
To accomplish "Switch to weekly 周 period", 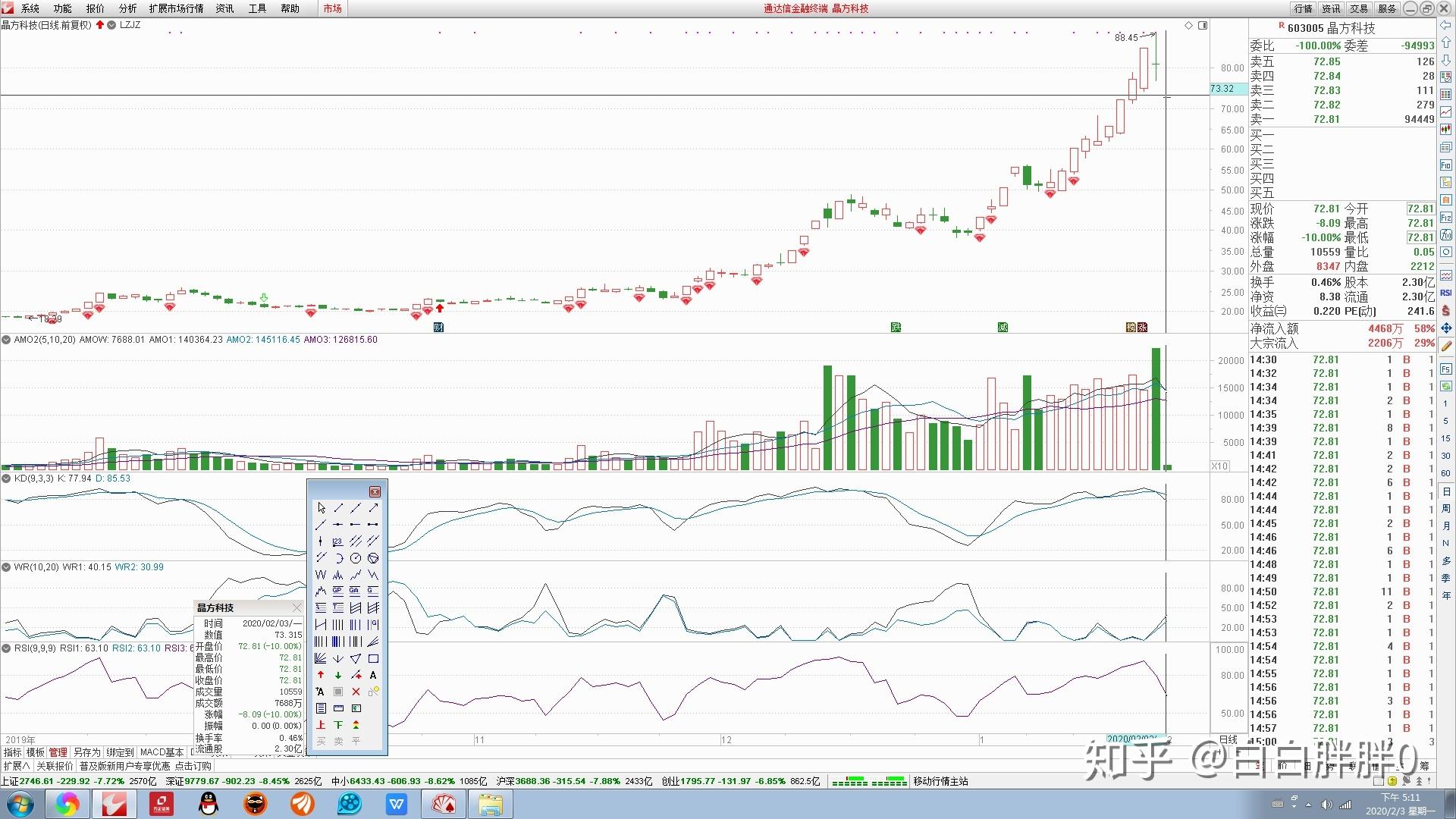I will point(1446,509).
